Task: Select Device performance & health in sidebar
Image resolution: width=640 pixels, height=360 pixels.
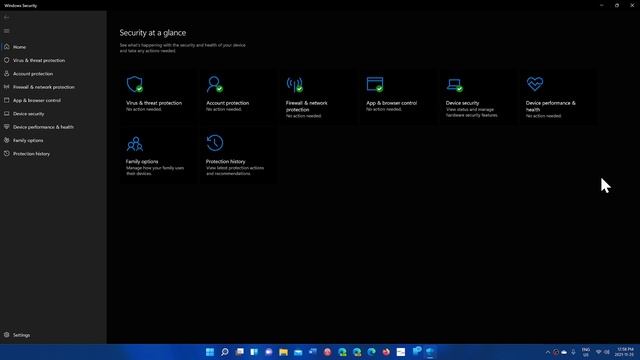Action: [53, 127]
